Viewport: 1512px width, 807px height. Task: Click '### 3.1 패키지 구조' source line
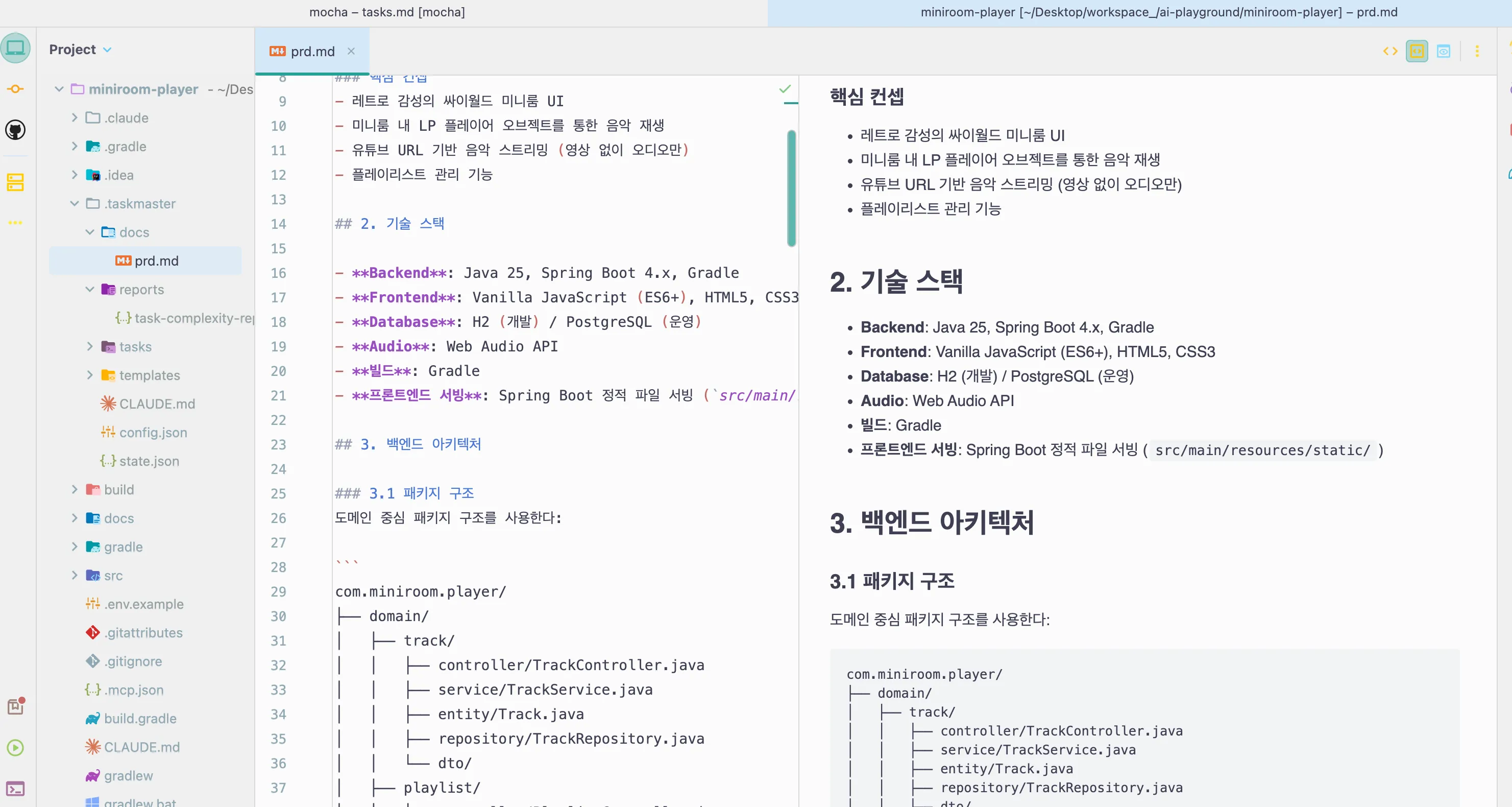pos(404,493)
